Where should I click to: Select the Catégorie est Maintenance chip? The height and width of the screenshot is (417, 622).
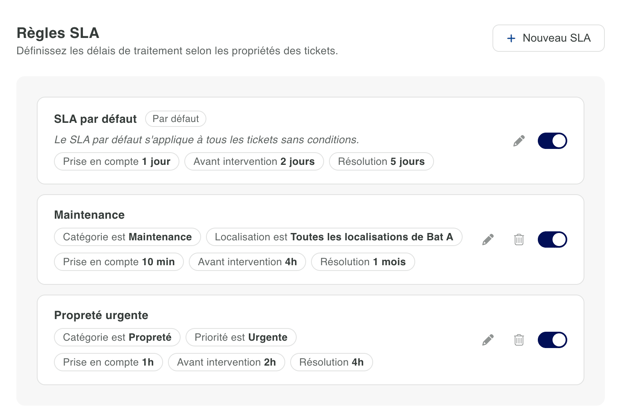(127, 237)
